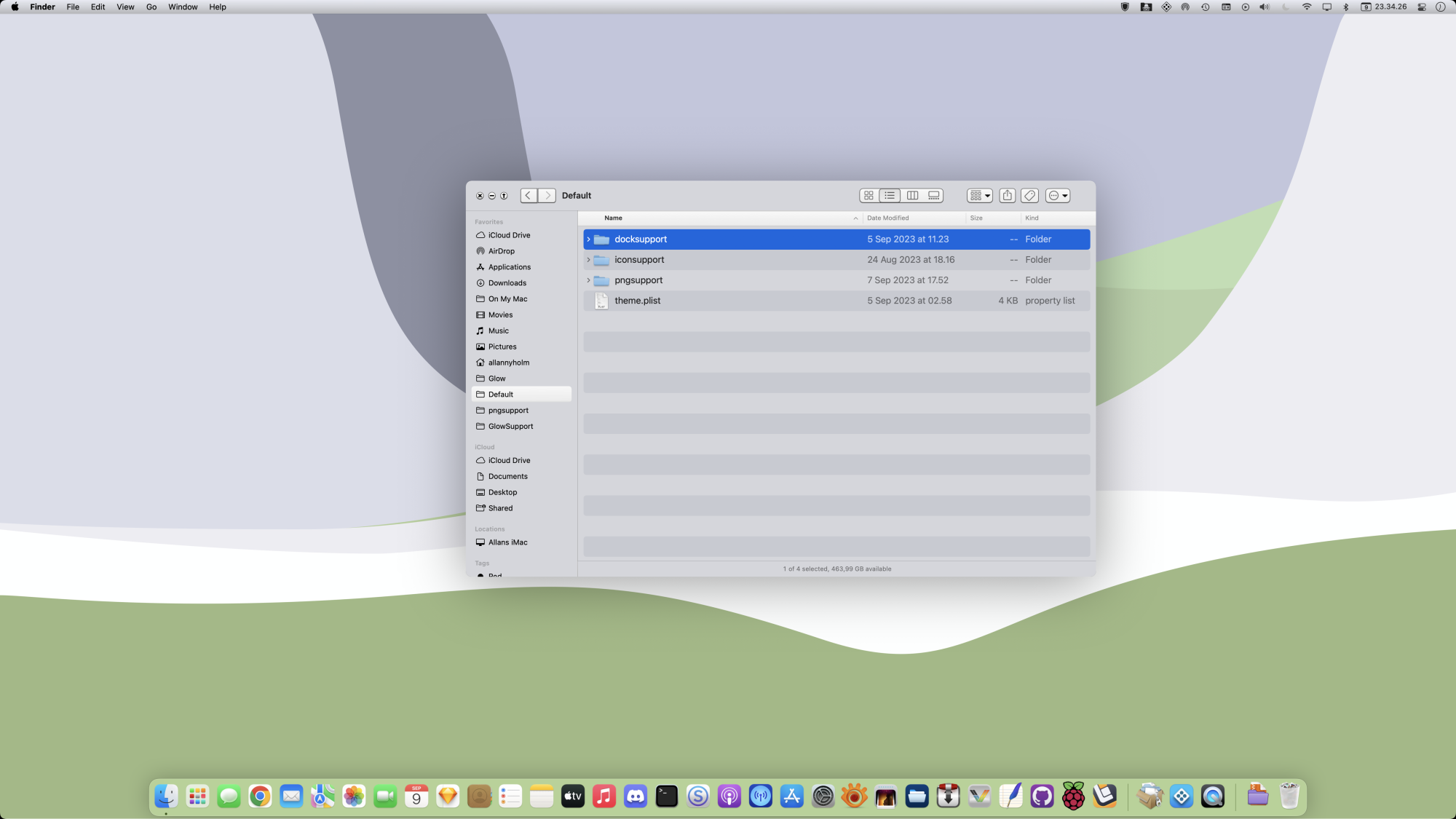Sort by the Date Modified column header
This screenshot has height=819, width=1456.
(888, 218)
